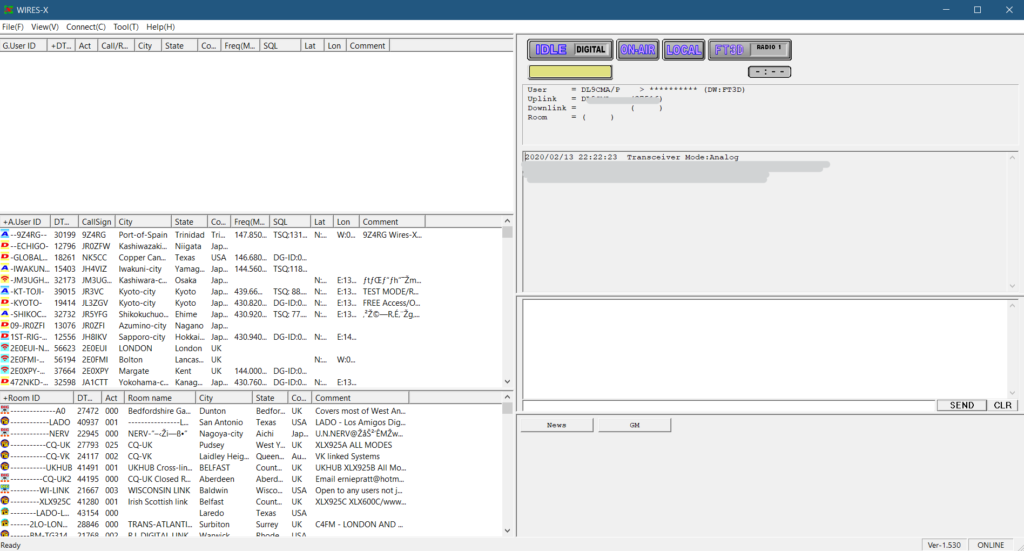Click the icon for --ECHIGO- node
The height and width of the screenshot is (551, 1024).
tap(5, 246)
